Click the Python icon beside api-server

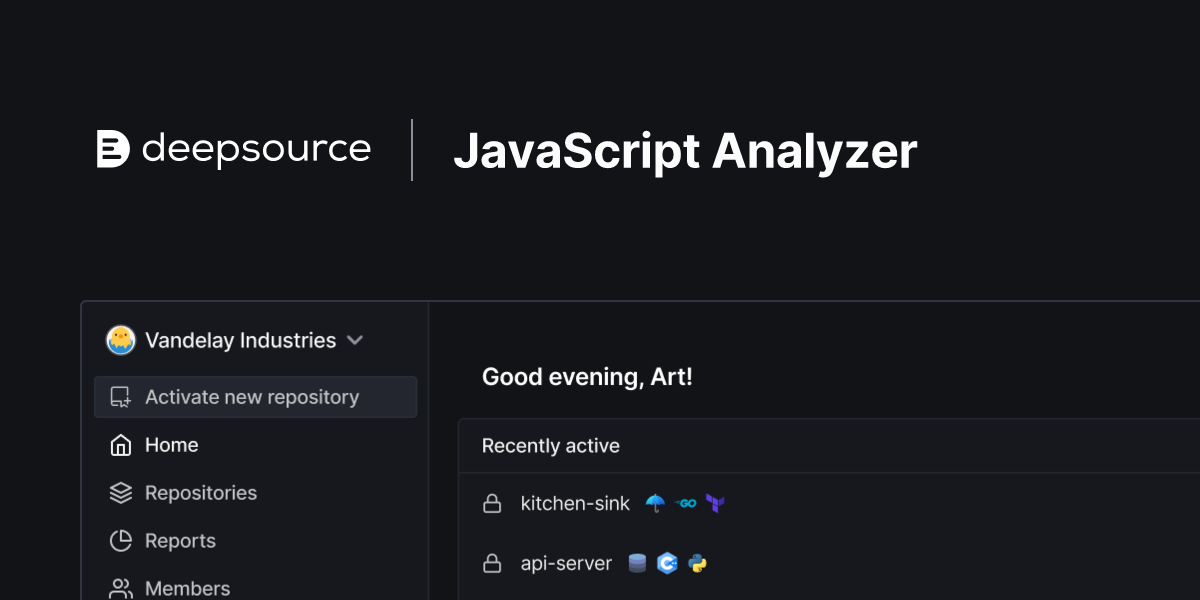[x=697, y=563]
